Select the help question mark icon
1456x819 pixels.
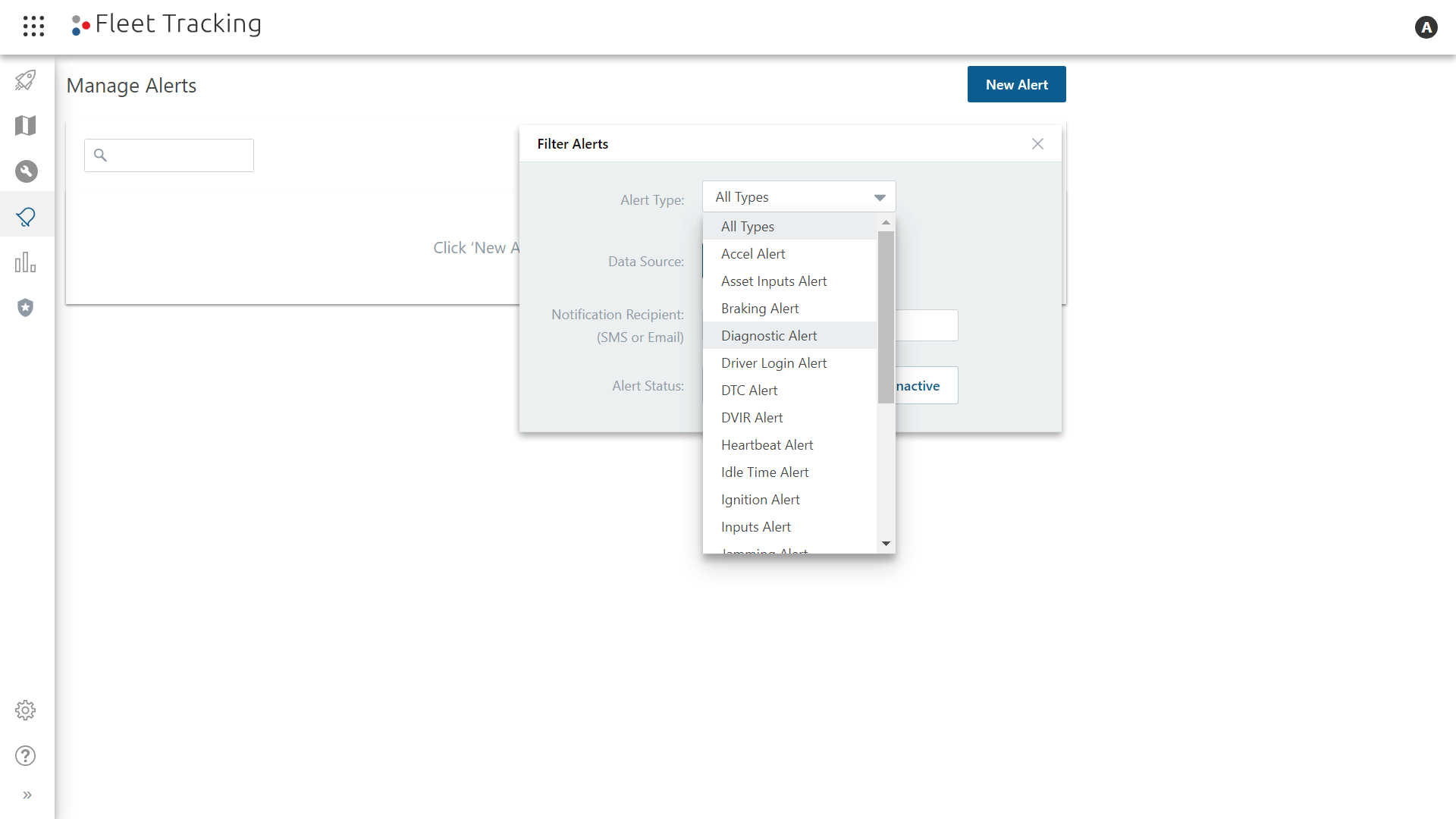coord(27,756)
